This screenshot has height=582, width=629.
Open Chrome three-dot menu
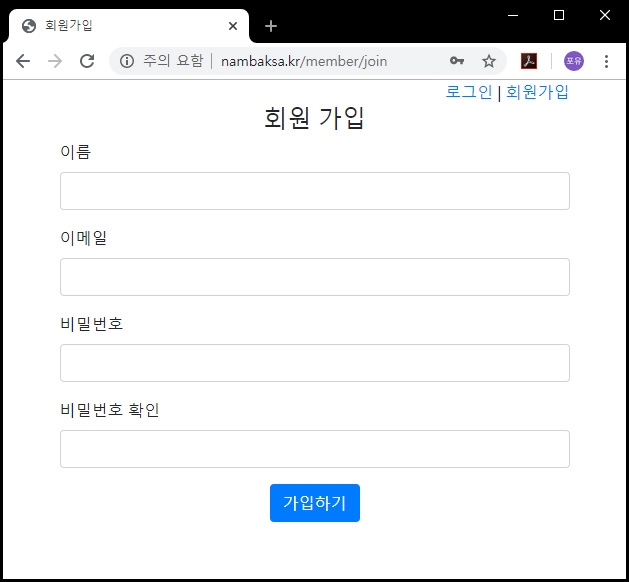[606, 61]
